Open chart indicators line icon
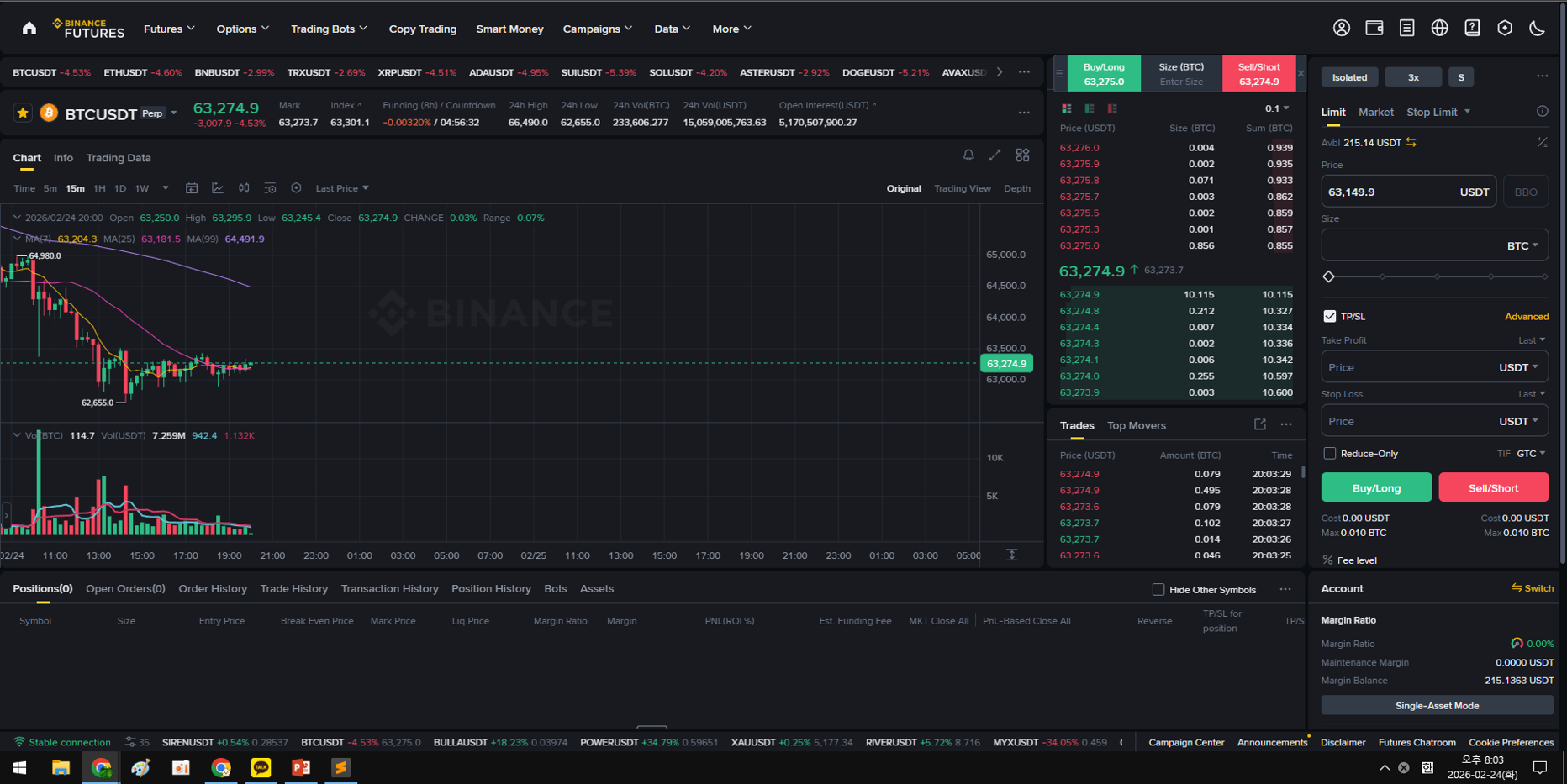Viewport: 1567px width, 784px height. click(x=218, y=188)
